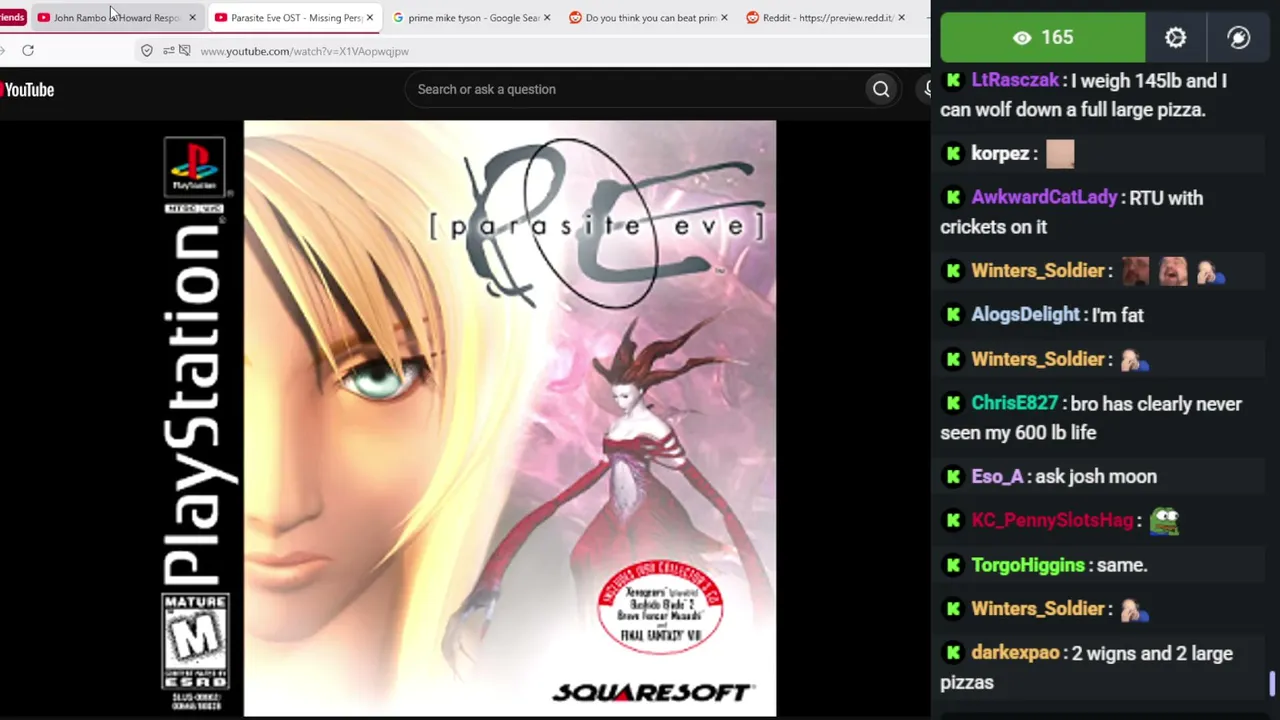Click the message text 'I'm fat'

coord(1118,315)
